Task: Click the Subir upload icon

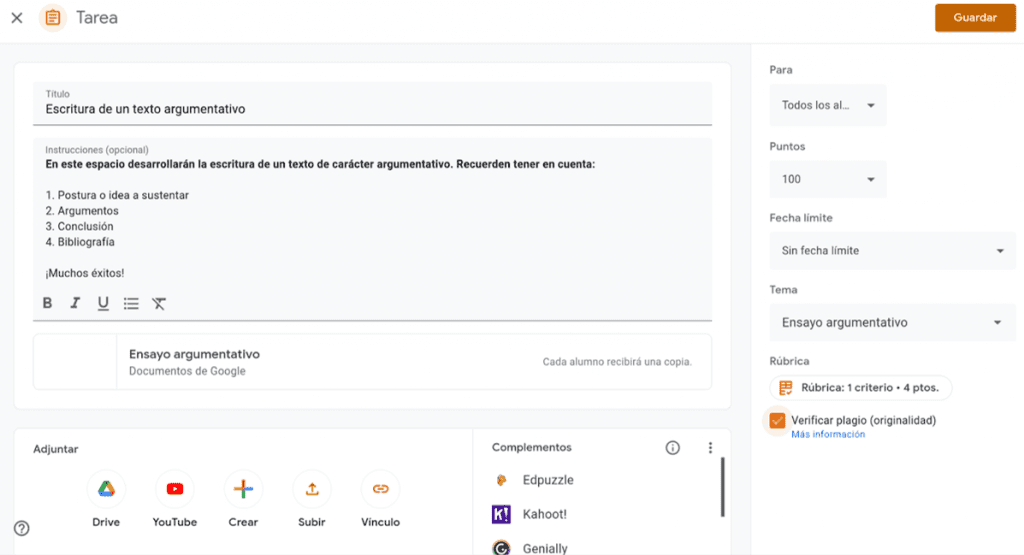Action: pyautogui.click(x=312, y=489)
